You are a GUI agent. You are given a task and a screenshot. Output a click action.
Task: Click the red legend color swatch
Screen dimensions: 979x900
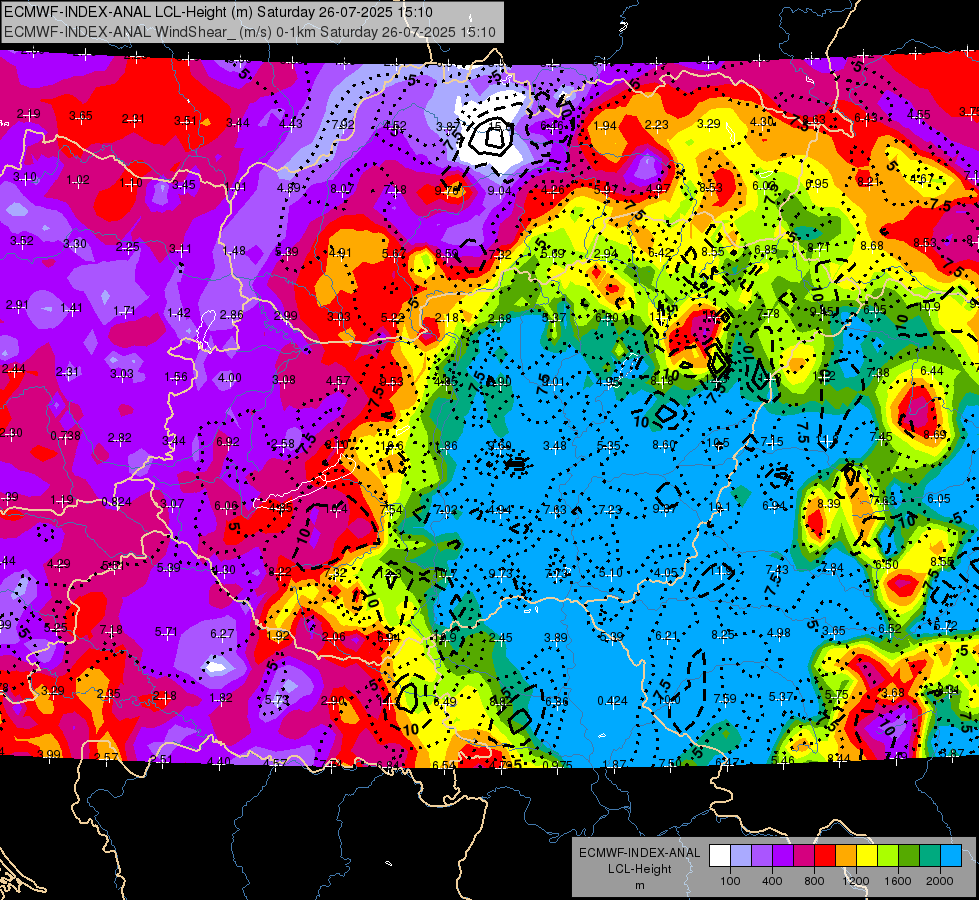coord(825,856)
